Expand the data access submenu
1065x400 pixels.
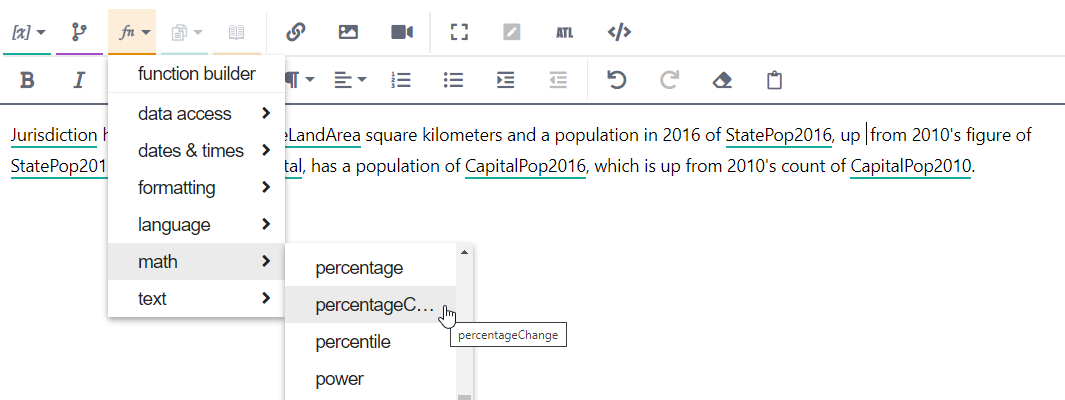(196, 114)
